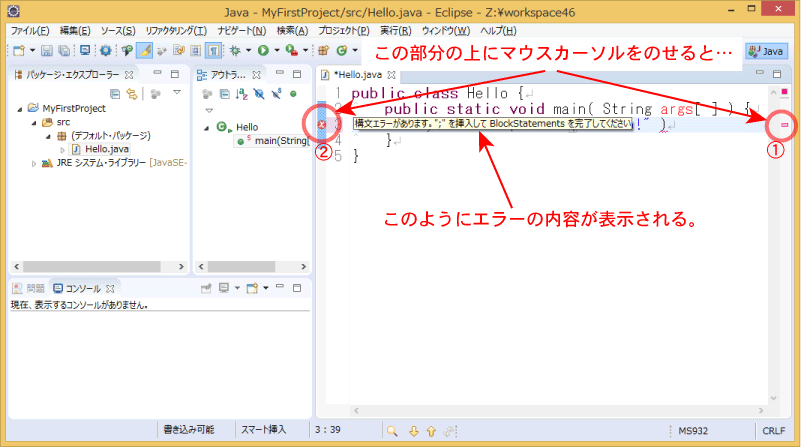Open the Display Selected Console monitor icon
The image size is (801, 447).
coord(224,289)
